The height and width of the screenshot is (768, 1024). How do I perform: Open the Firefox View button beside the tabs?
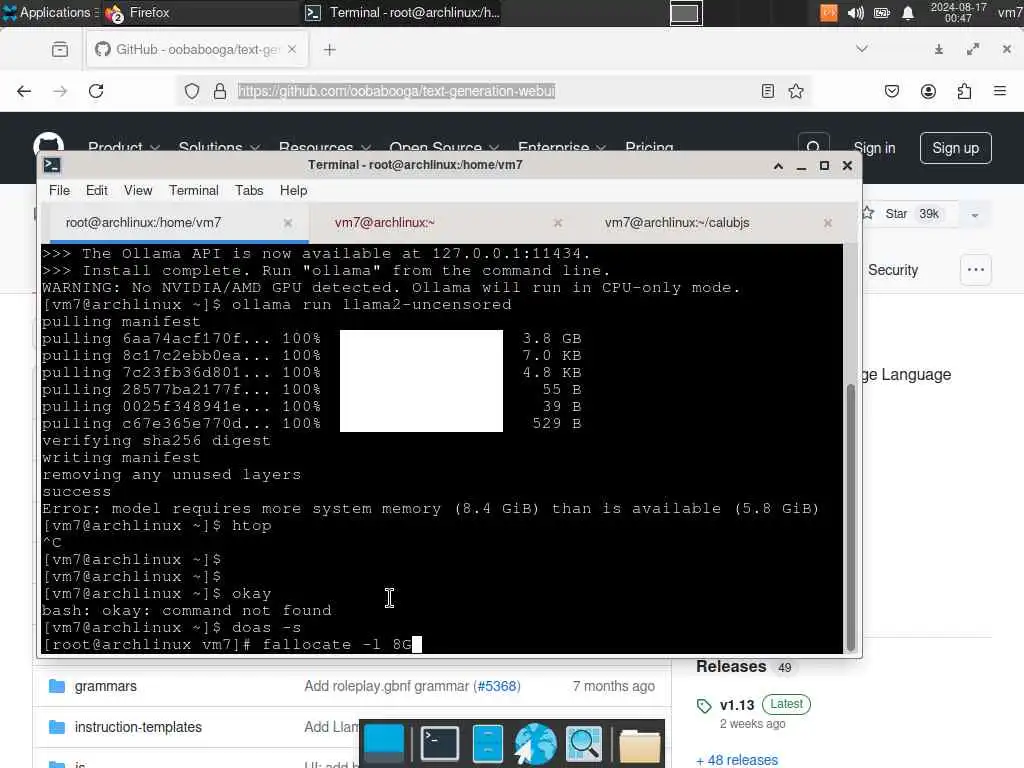(60, 49)
